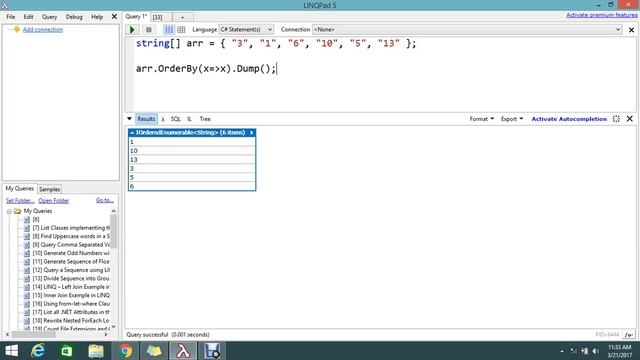Click the LINQPad lambda taskbar icon
Image resolution: width=640 pixels, height=360 pixels.
click(183, 351)
